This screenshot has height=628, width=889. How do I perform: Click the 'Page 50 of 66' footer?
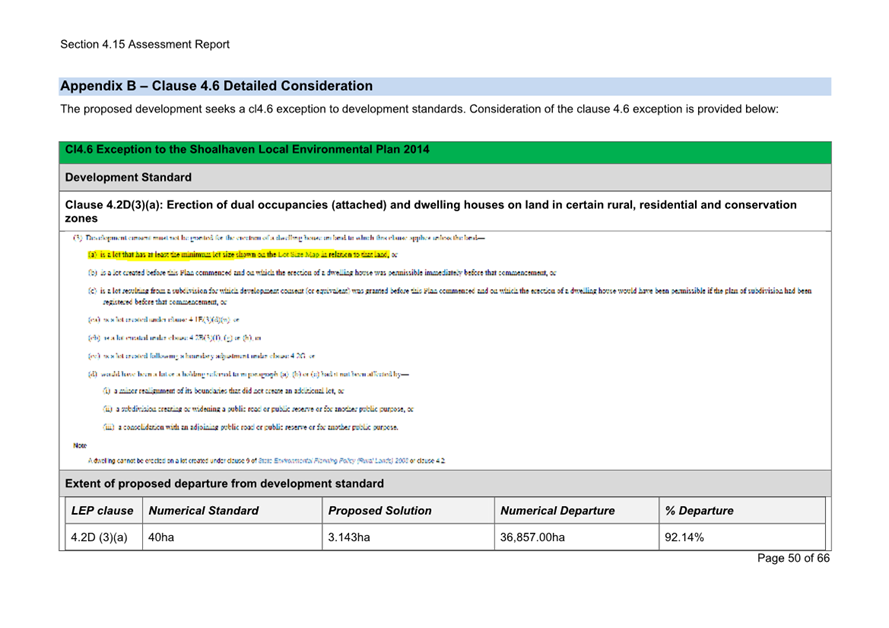794,558
